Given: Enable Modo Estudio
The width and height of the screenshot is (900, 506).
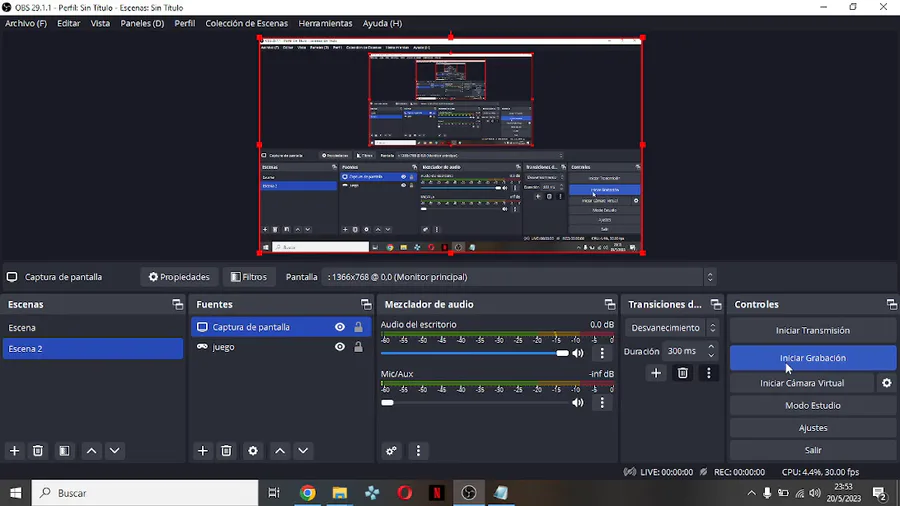Looking at the screenshot, I should coord(813,406).
